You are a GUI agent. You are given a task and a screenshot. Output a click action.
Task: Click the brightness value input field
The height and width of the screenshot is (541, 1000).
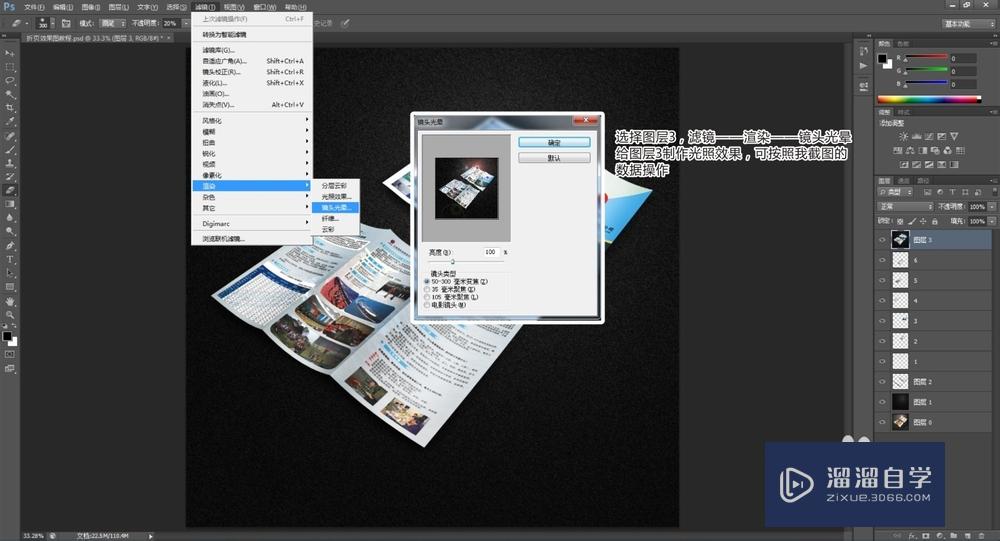[490, 252]
